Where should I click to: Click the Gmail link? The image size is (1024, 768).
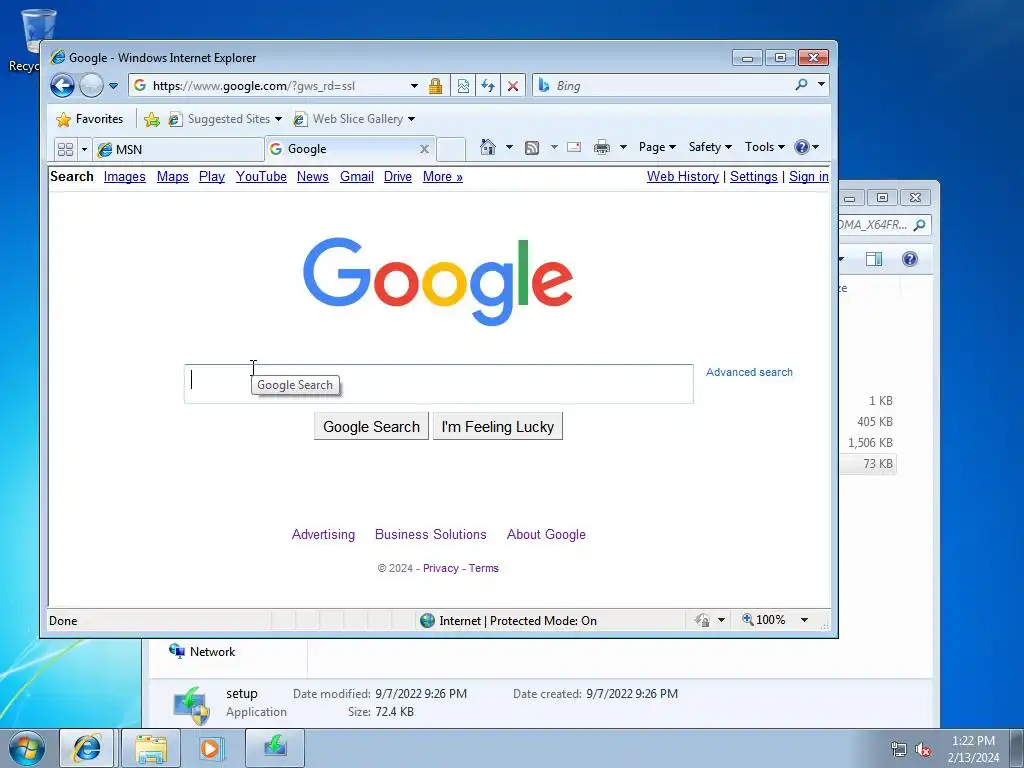click(x=357, y=176)
